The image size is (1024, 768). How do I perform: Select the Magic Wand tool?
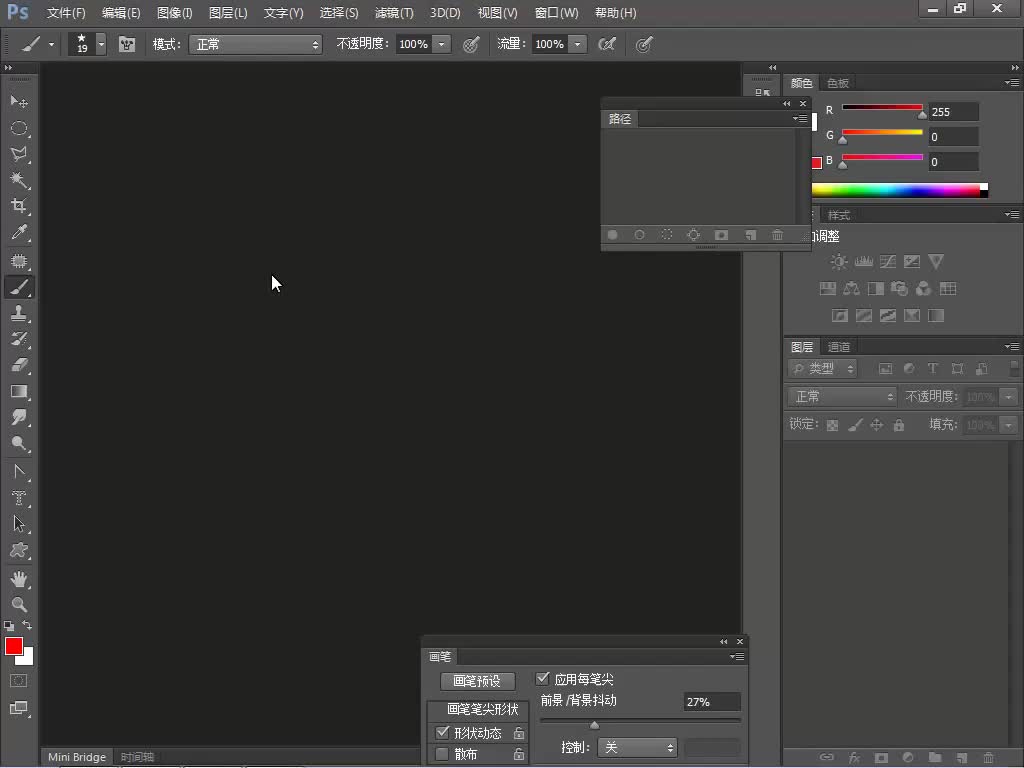pyautogui.click(x=19, y=180)
